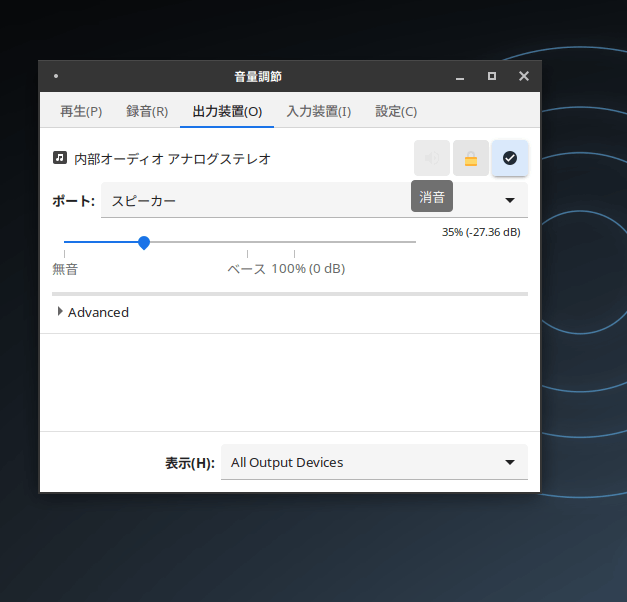Switch to the 録音(R) tab

(x=147, y=111)
